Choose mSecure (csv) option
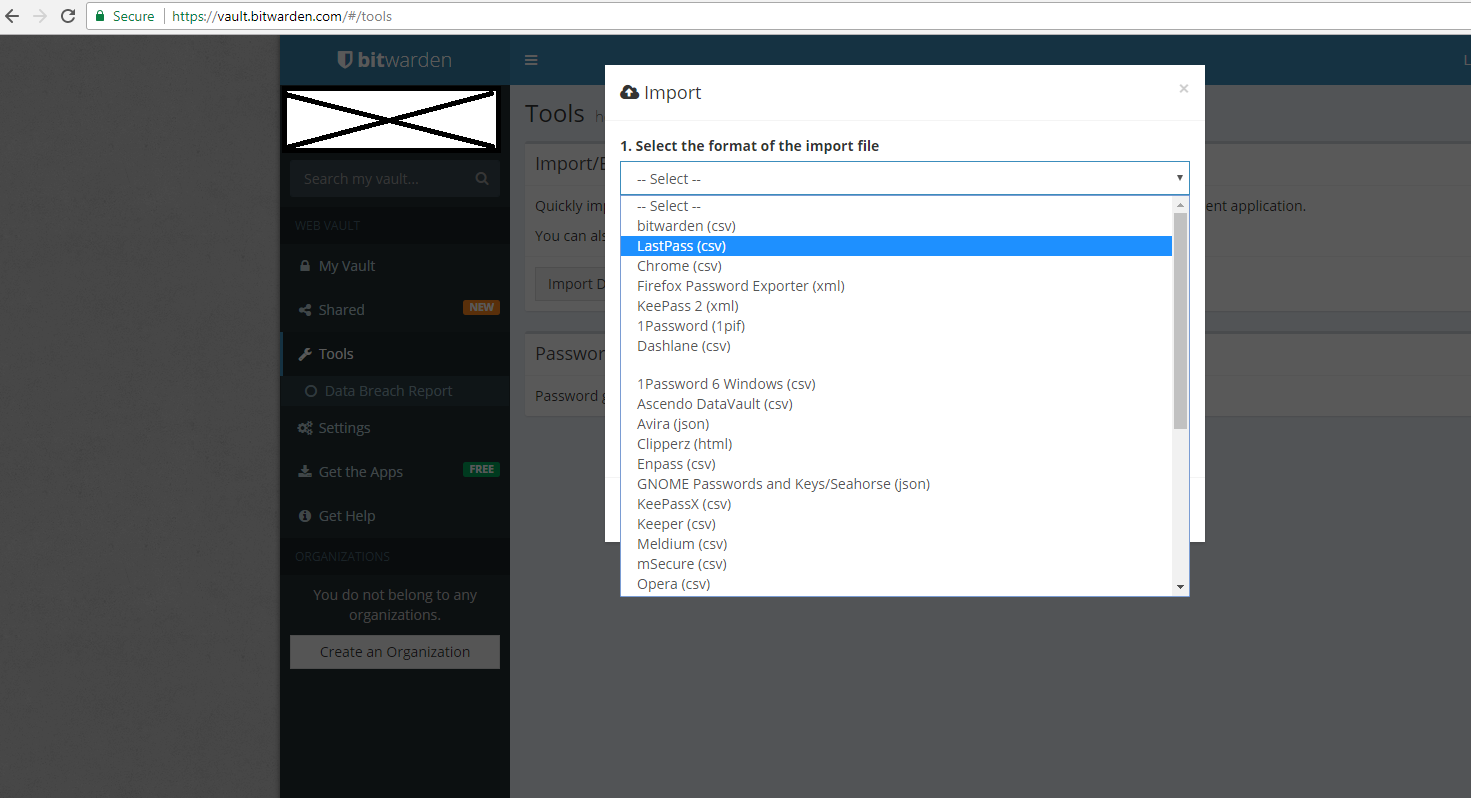1471x798 pixels. pos(896,564)
